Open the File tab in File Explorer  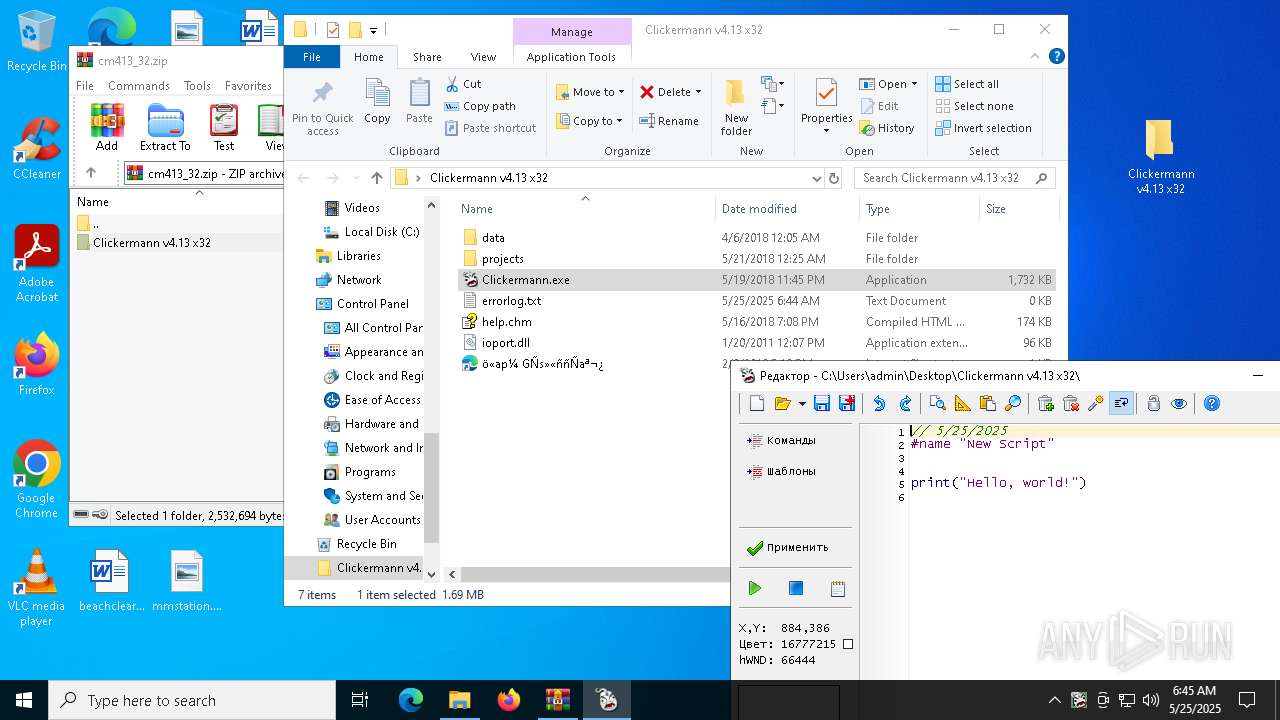(x=312, y=57)
